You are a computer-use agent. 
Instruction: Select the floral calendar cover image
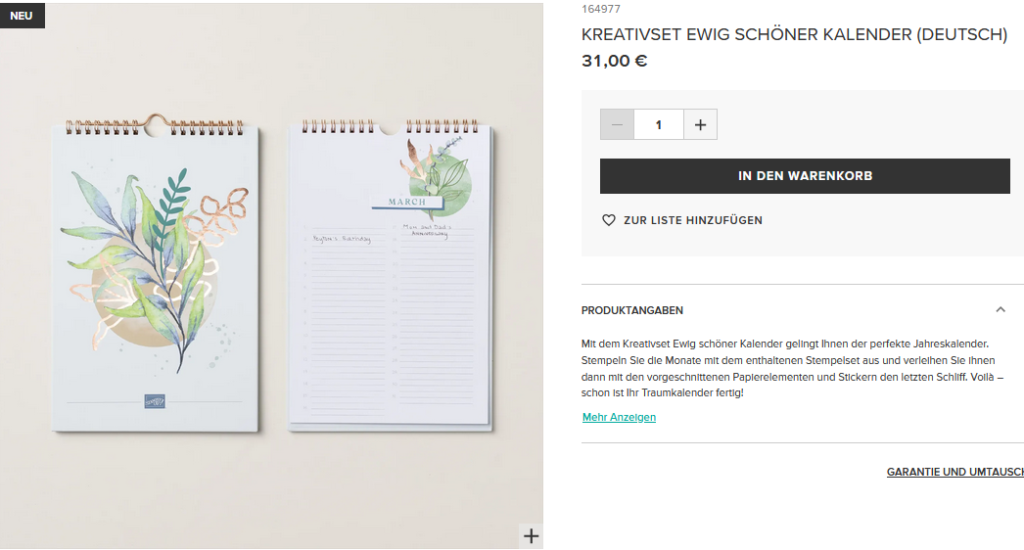click(155, 274)
